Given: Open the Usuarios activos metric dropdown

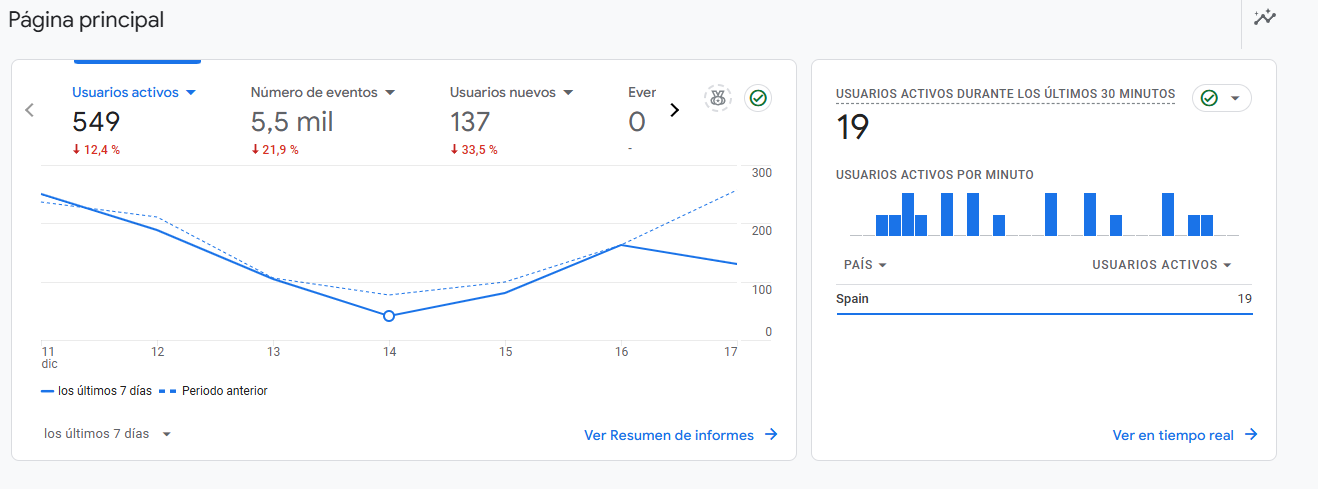Looking at the screenshot, I should click(x=191, y=92).
